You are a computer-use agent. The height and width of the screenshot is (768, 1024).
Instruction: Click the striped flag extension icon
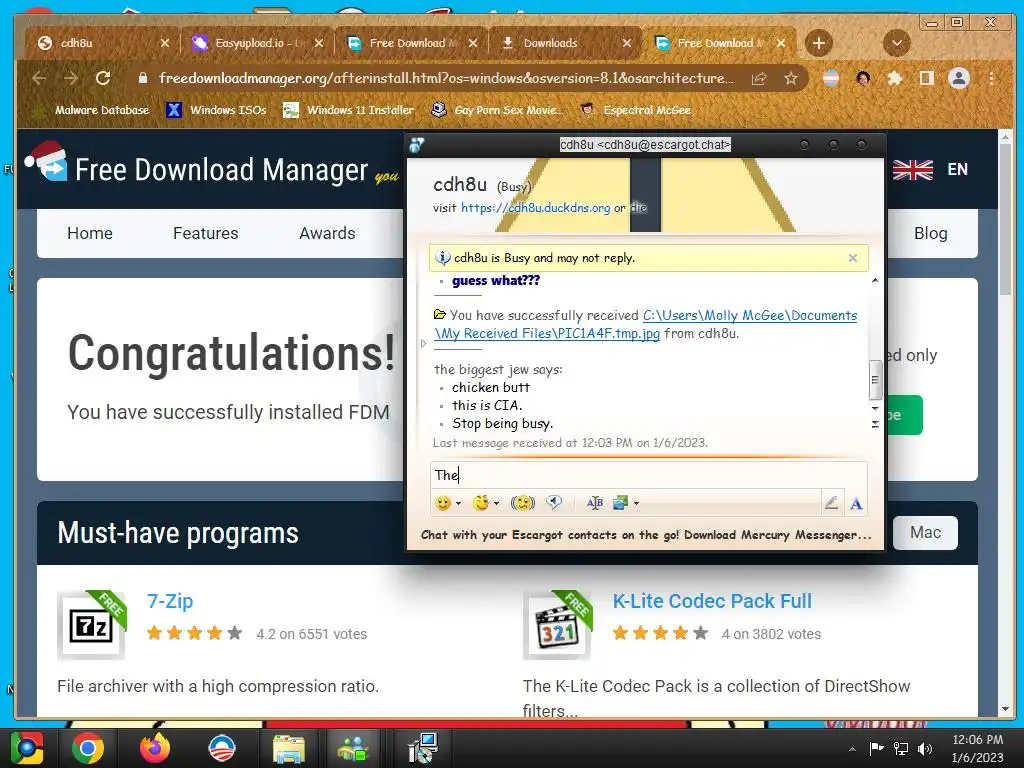[x=831, y=78]
